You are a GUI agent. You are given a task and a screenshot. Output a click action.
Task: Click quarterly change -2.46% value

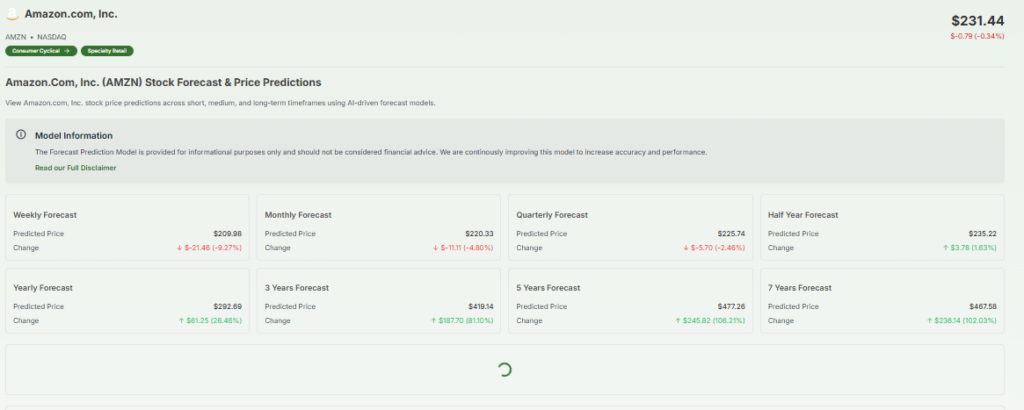pos(714,248)
